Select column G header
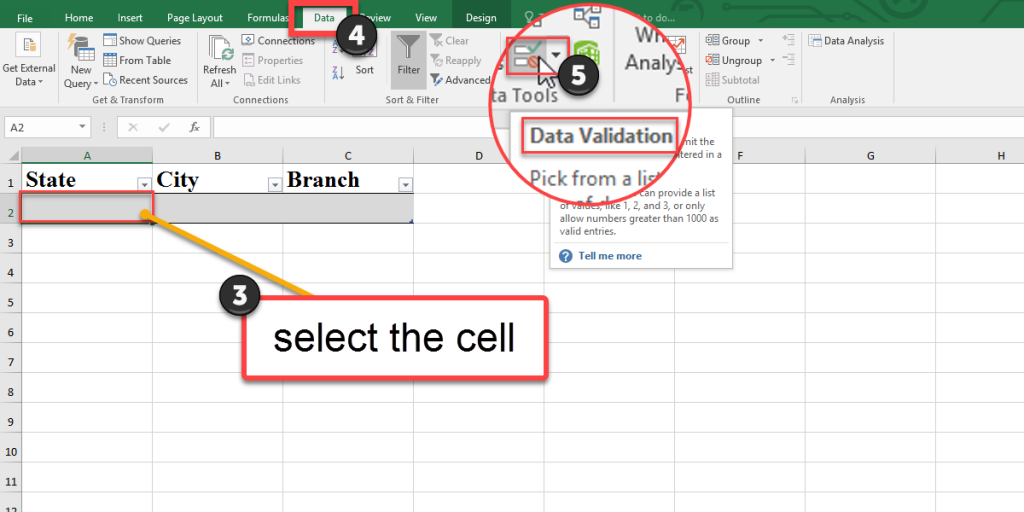 (x=871, y=155)
